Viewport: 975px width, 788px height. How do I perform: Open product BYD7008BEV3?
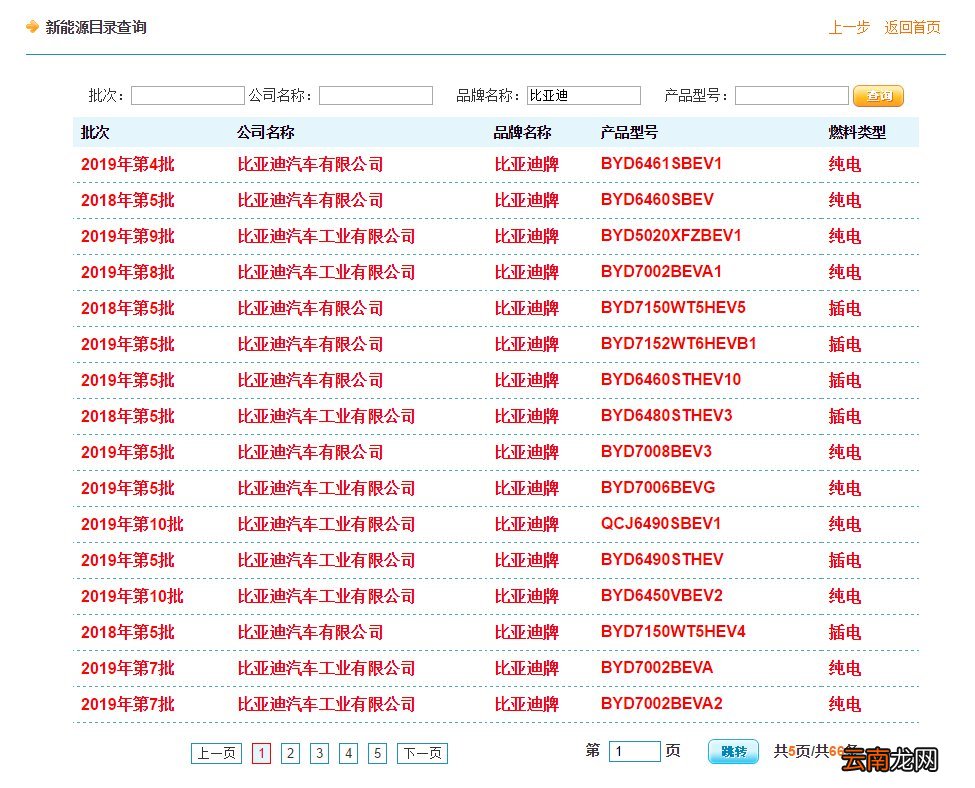click(x=656, y=452)
